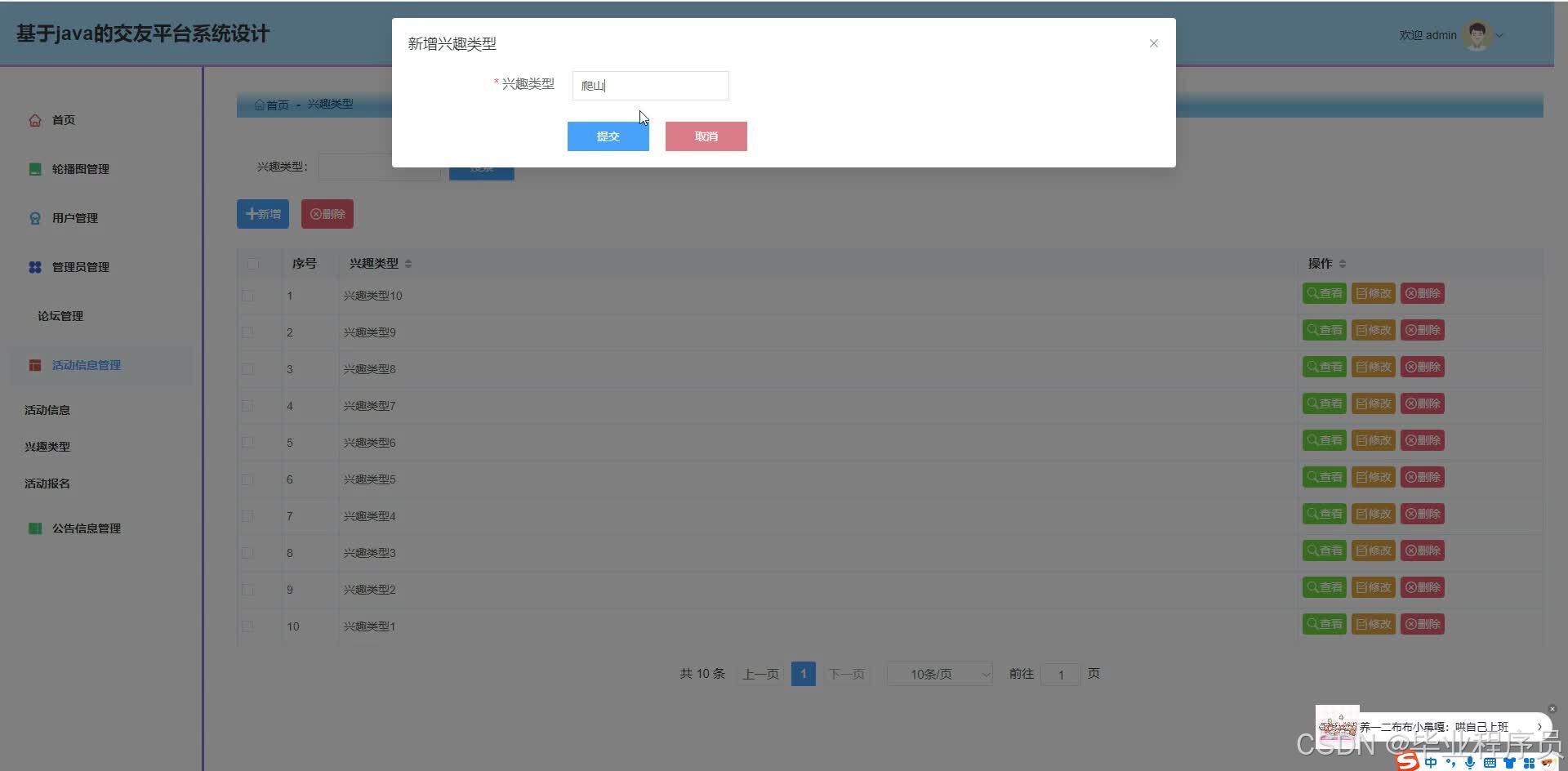Click the 管理员管理 grid icon

[x=35, y=266]
